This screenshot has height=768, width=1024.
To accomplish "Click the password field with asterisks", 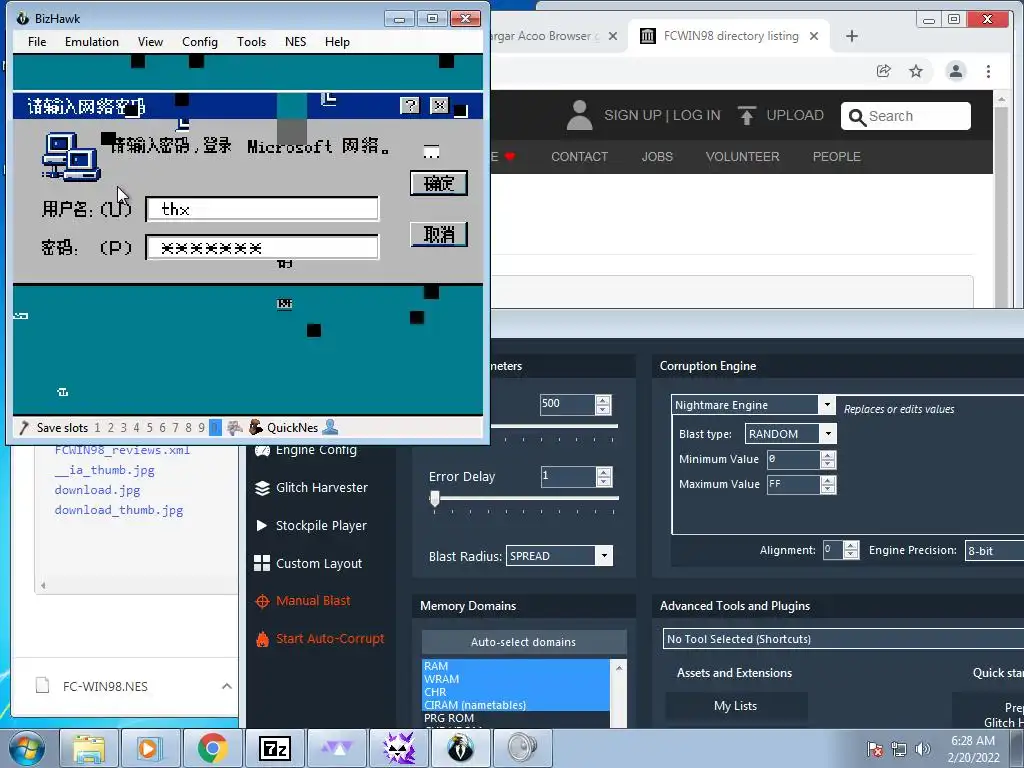I will point(262,248).
